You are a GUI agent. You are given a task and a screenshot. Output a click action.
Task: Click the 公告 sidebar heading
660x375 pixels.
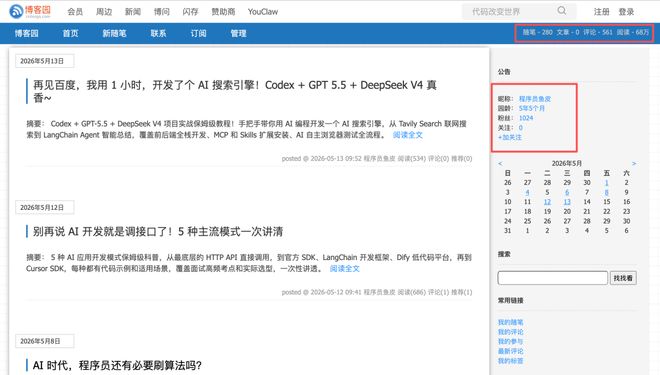504,72
